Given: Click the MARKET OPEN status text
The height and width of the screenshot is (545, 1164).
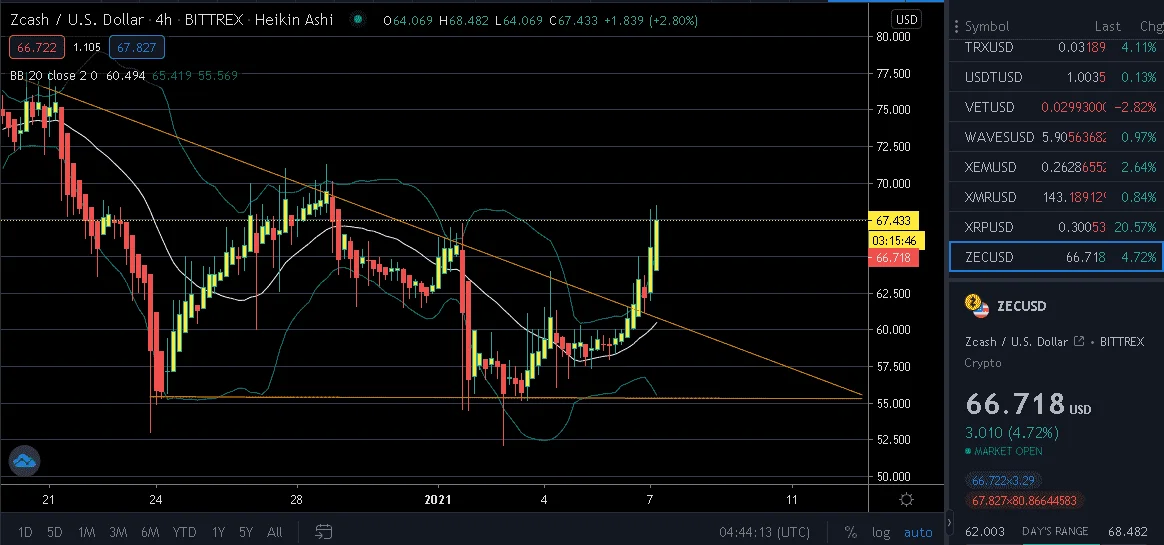Looking at the screenshot, I should (1007, 451).
